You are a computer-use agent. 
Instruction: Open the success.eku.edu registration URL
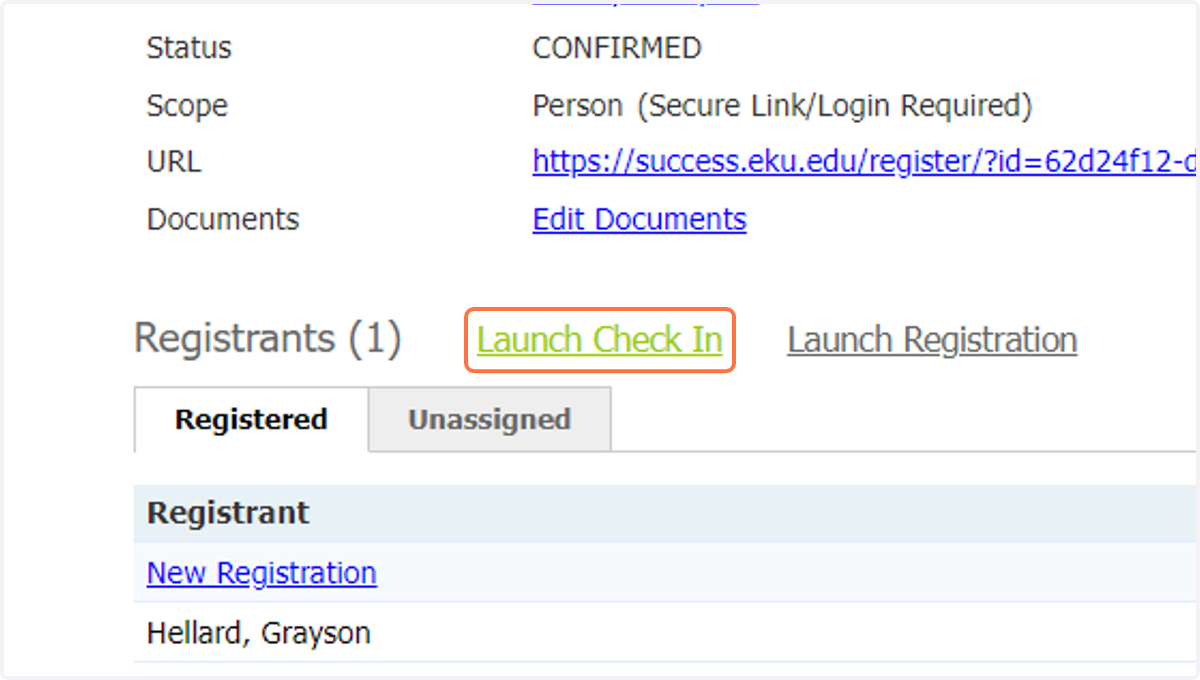click(x=865, y=161)
